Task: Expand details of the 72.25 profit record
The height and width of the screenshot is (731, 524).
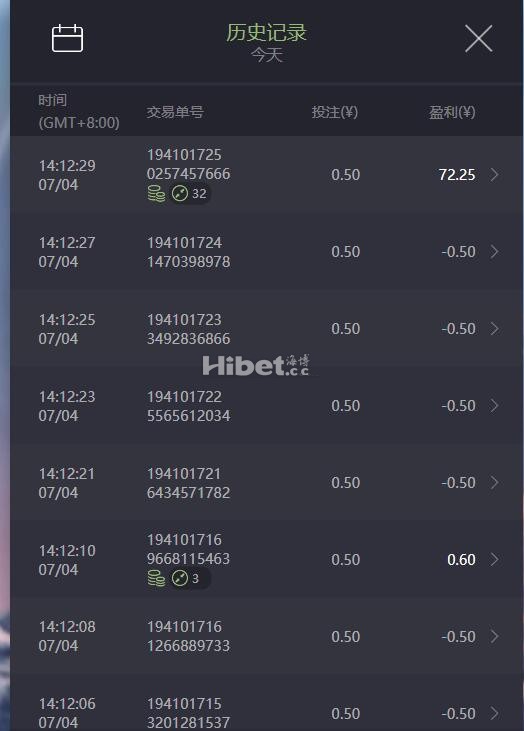Action: (x=494, y=175)
